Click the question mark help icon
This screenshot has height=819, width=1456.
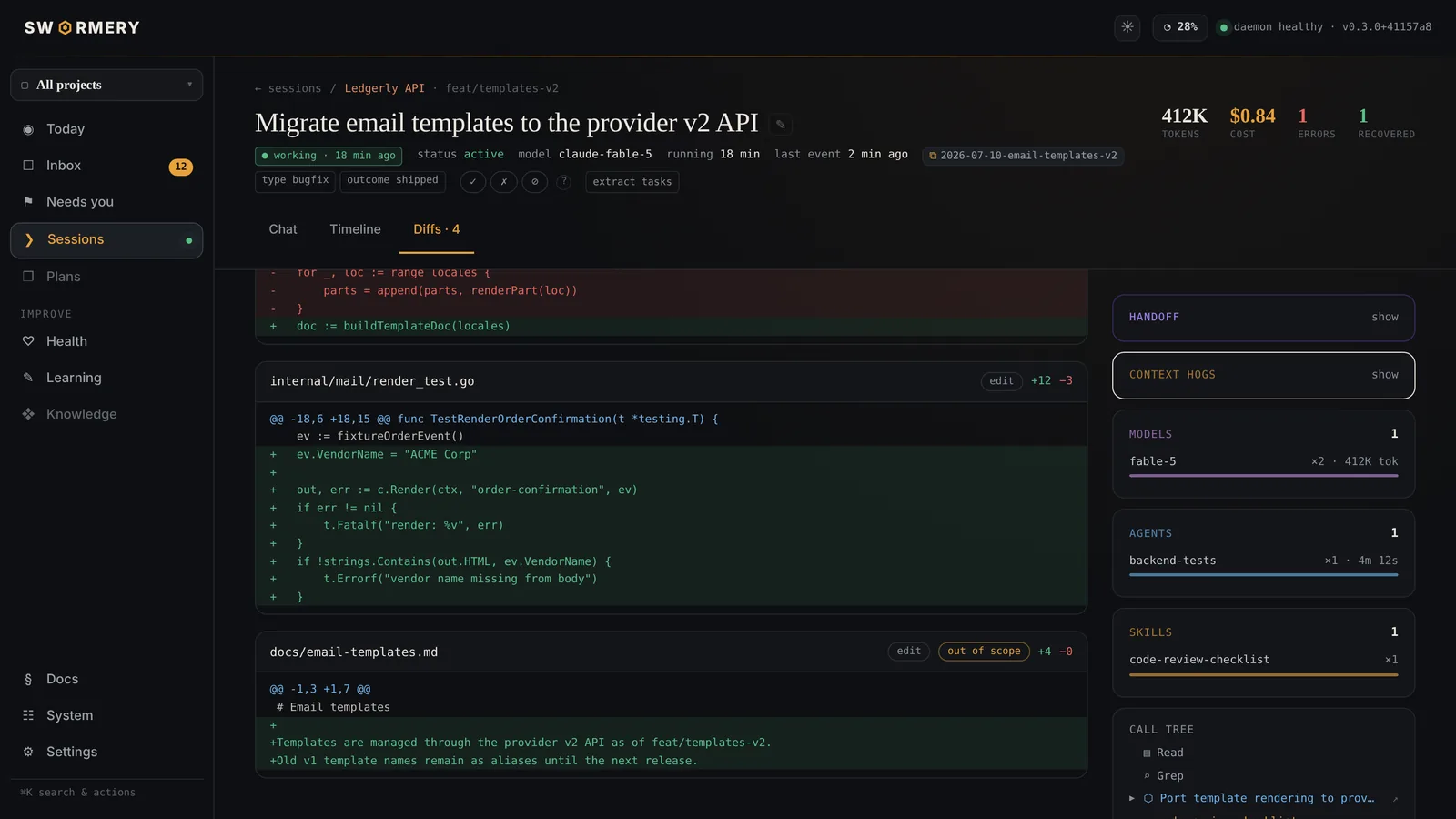coord(564,181)
